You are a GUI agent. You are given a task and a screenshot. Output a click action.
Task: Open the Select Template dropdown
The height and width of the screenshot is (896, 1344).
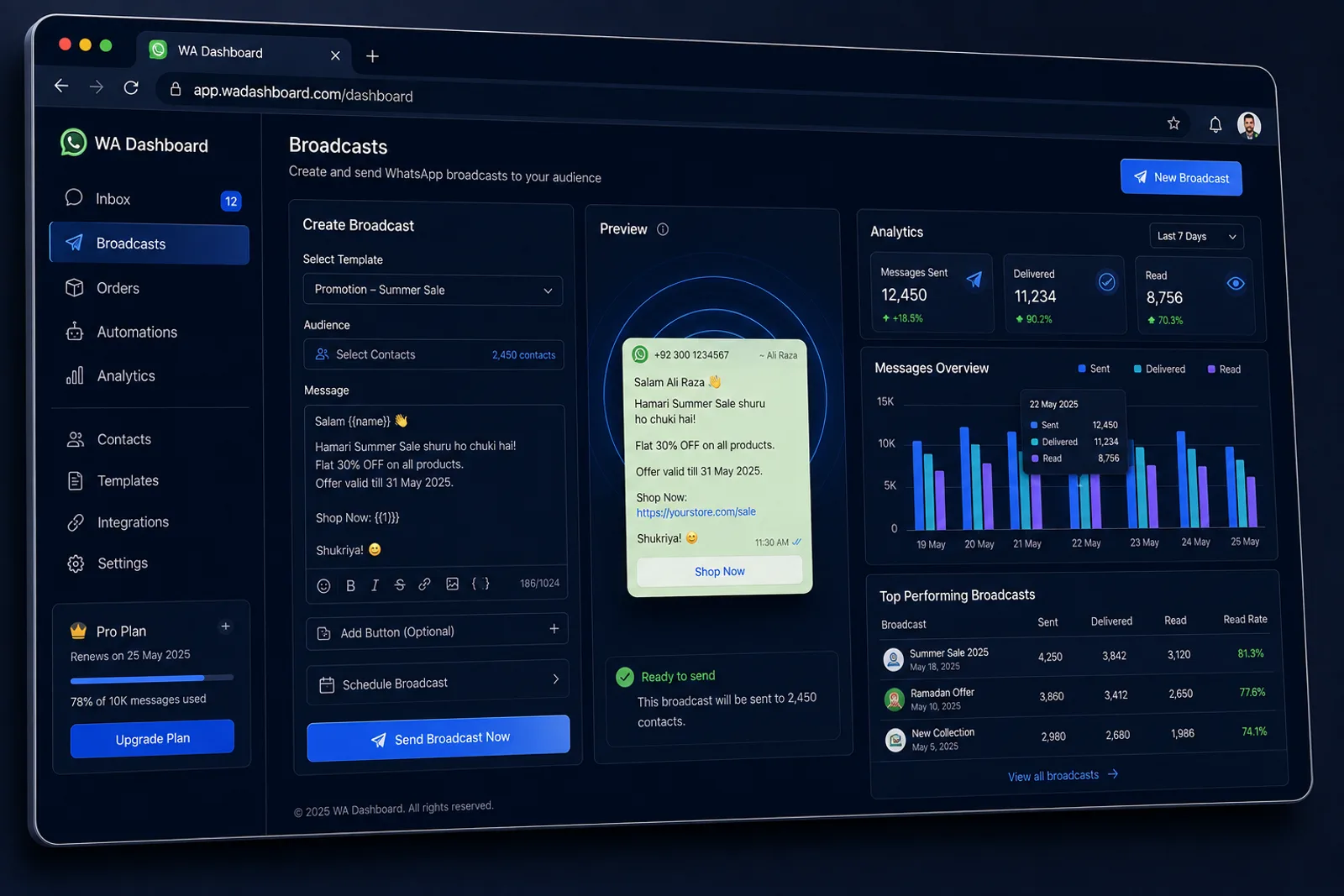pyautogui.click(x=433, y=290)
